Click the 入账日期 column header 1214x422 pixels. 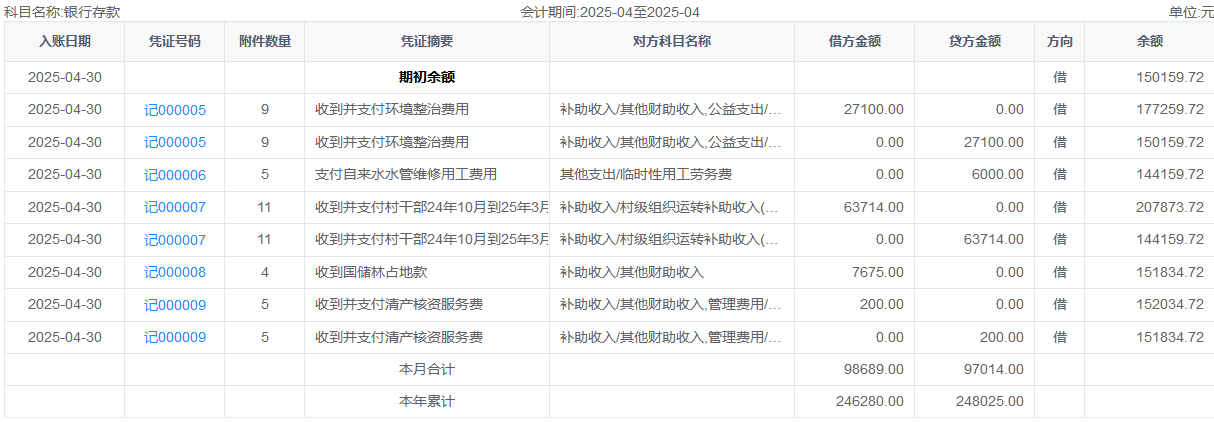(x=65, y=42)
